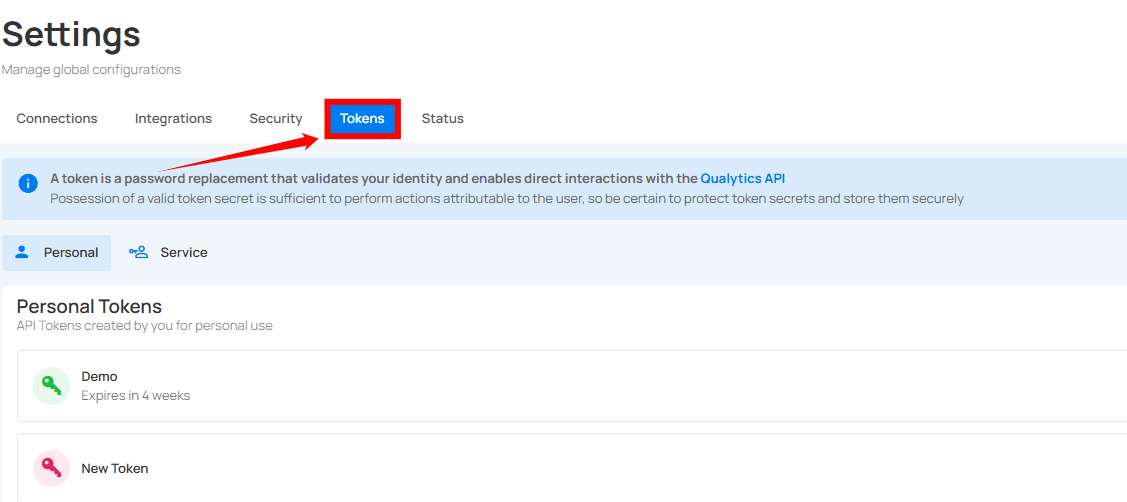Click 'Manage global configurations' subtitle
This screenshot has width=1127, height=502.
91,70
